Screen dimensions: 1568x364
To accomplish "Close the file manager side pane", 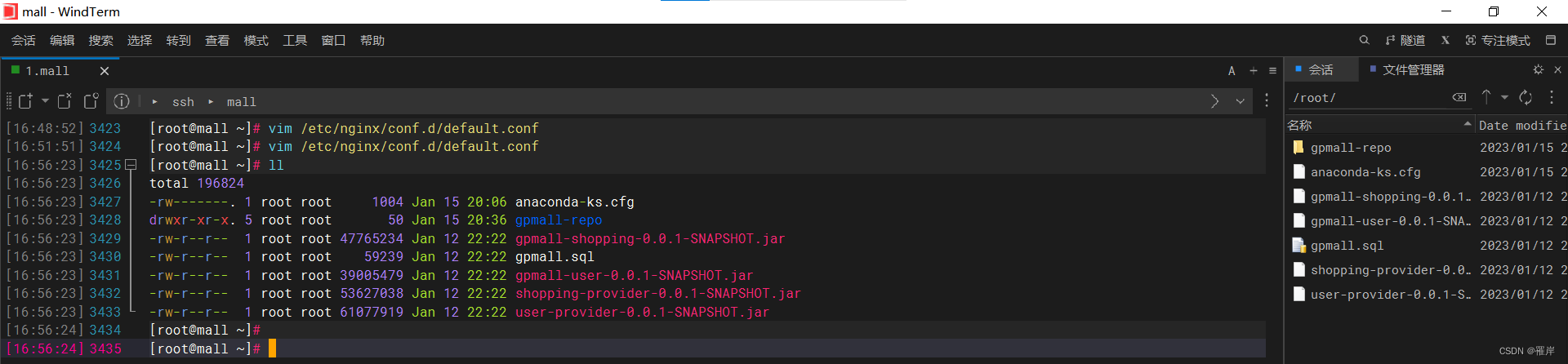I will [1557, 70].
